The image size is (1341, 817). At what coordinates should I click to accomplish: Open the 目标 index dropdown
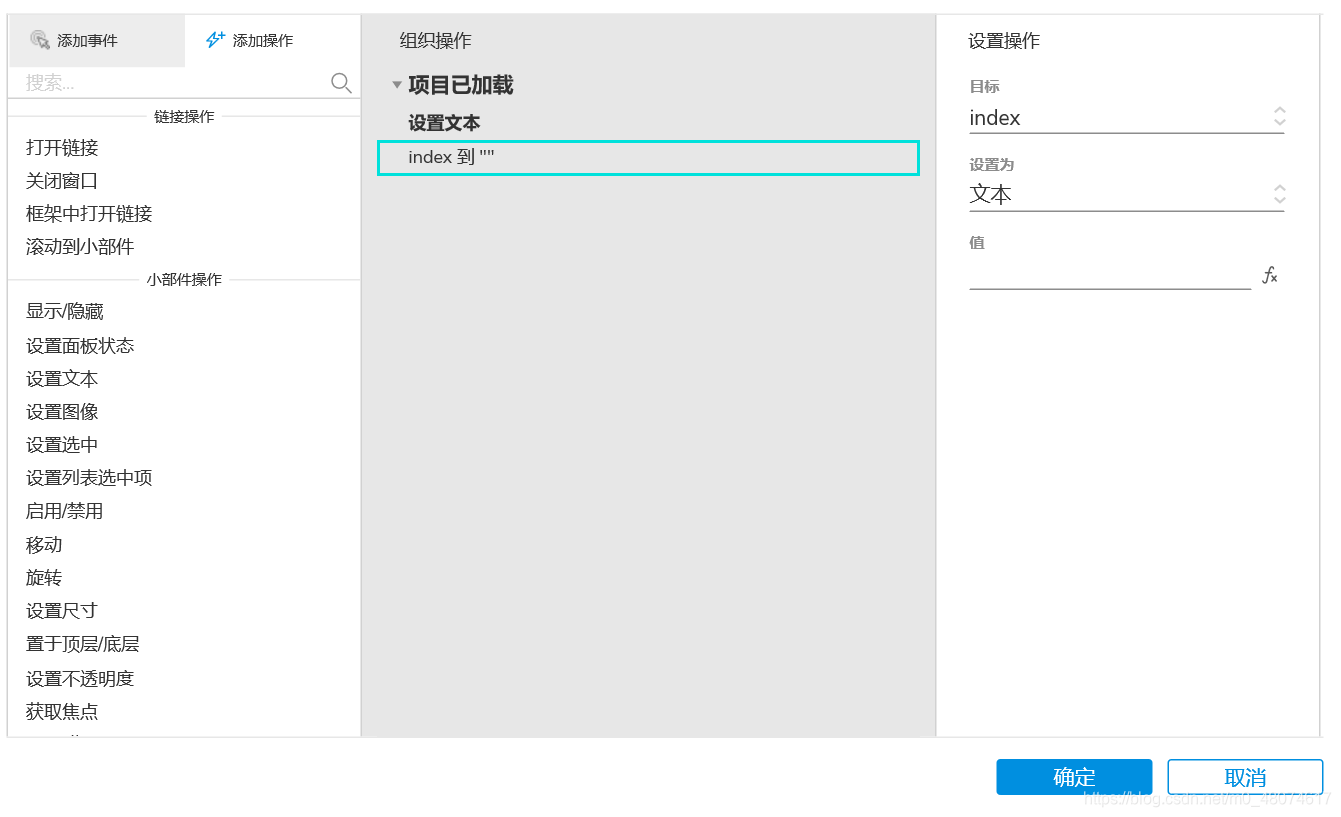point(1127,118)
